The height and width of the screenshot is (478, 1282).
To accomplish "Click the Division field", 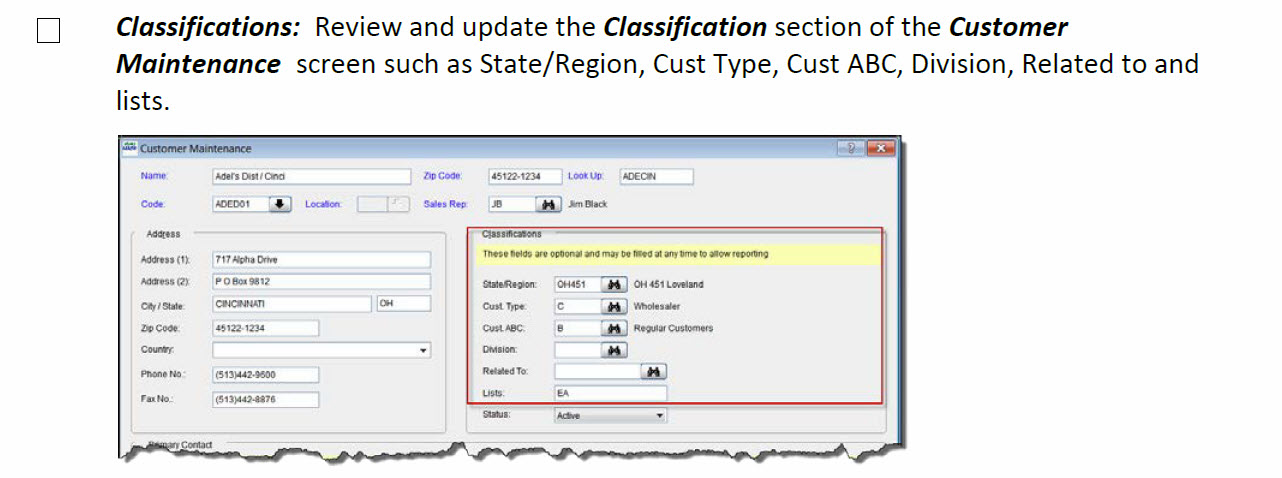I will pyautogui.click(x=578, y=350).
